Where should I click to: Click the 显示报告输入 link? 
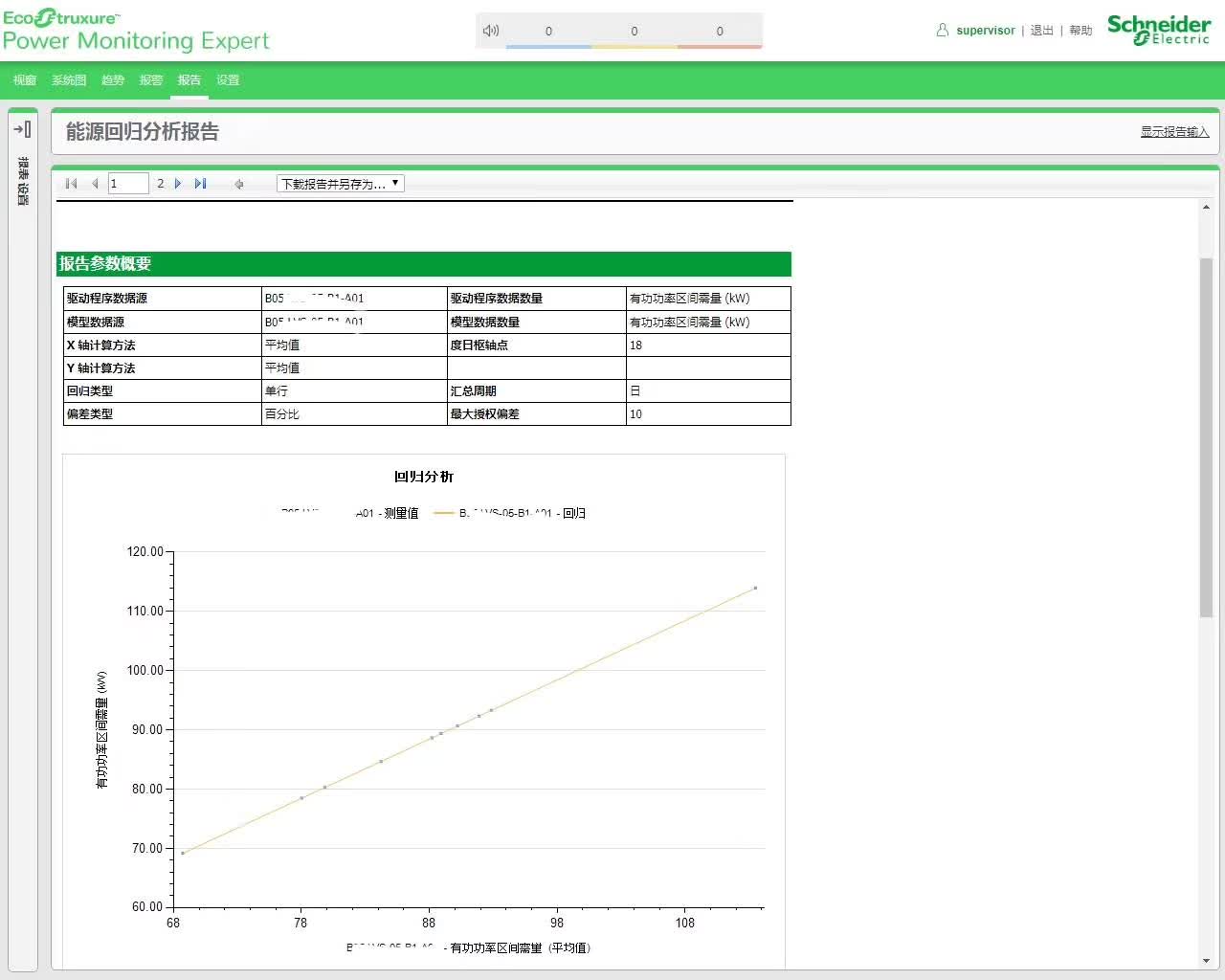1174,132
